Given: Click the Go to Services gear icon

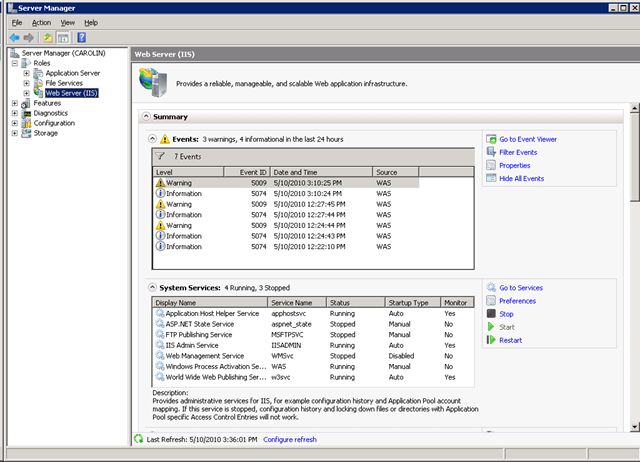Looking at the screenshot, I should [491, 288].
